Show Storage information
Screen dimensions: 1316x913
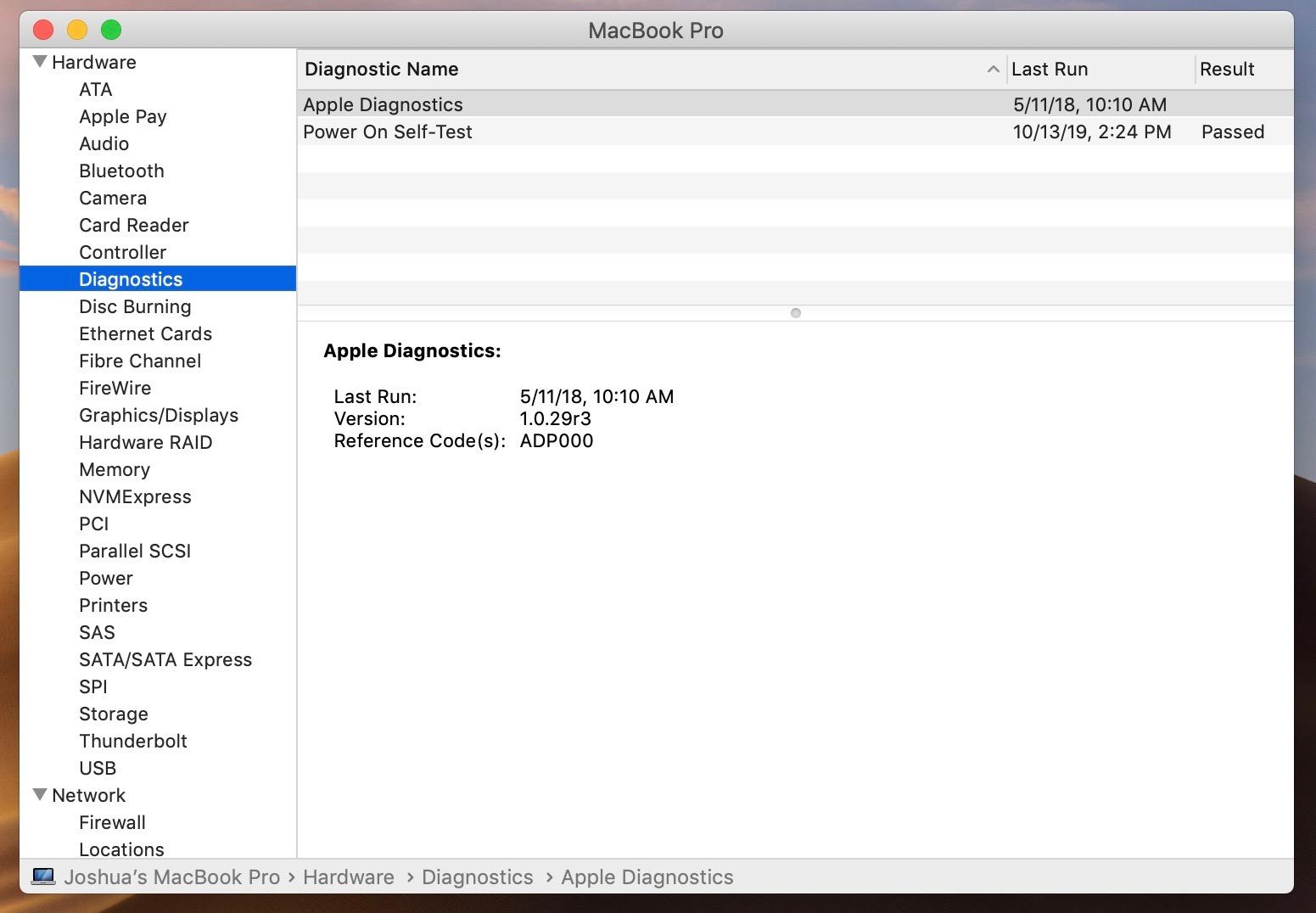(114, 714)
